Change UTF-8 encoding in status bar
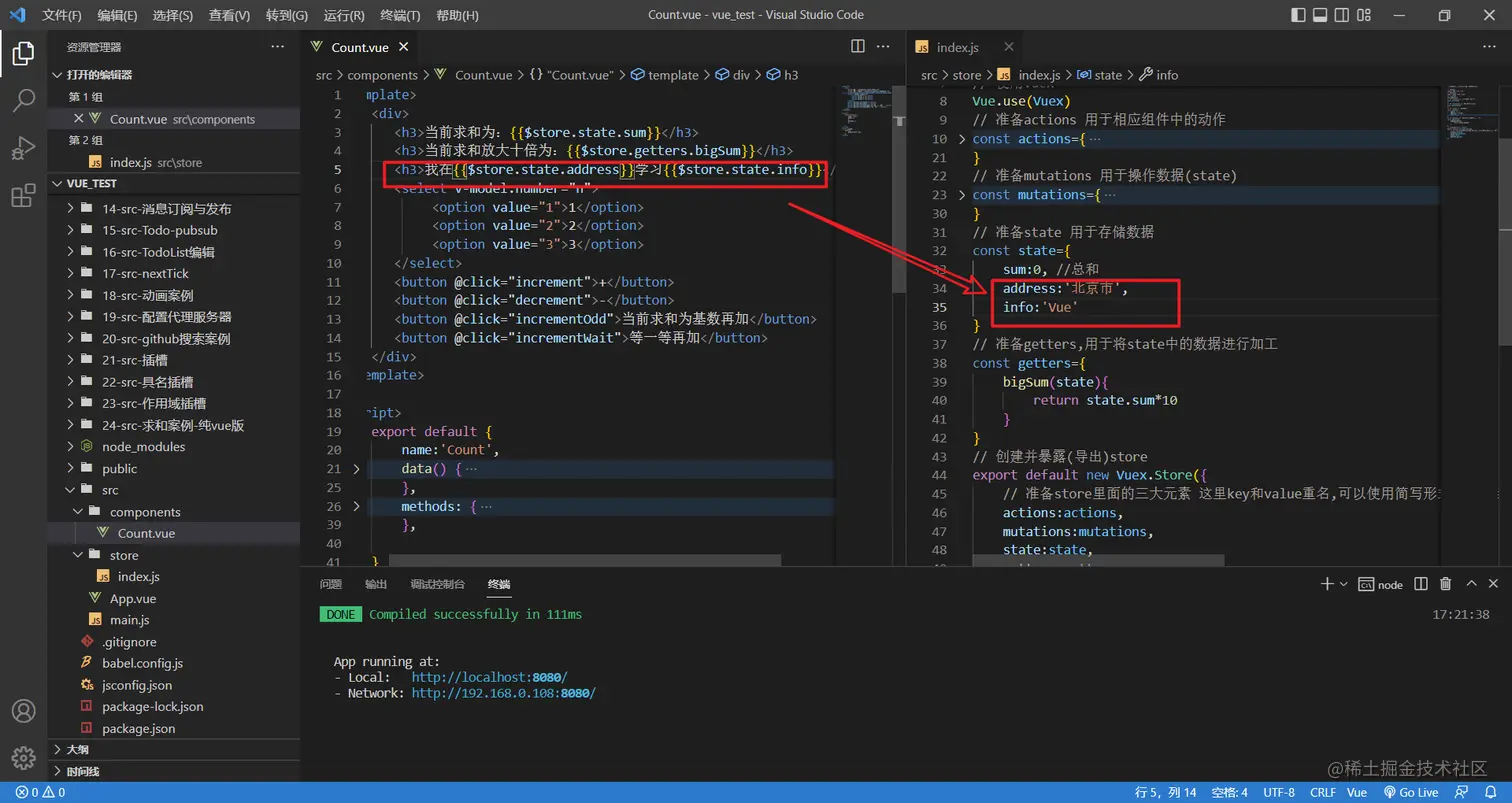Viewport: 1512px width, 803px height. click(x=1278, y=792)
